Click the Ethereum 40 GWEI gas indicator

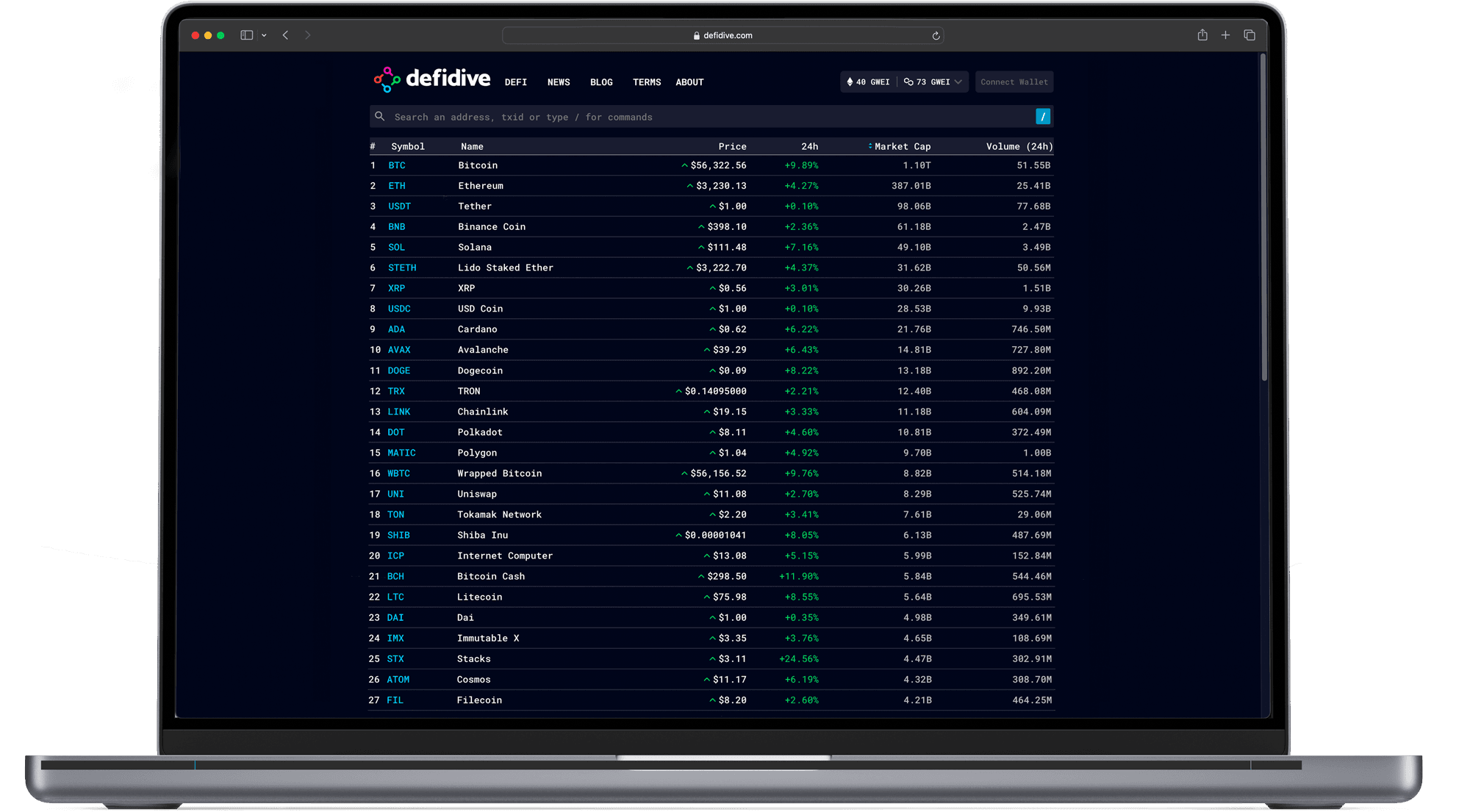(868, 82)
